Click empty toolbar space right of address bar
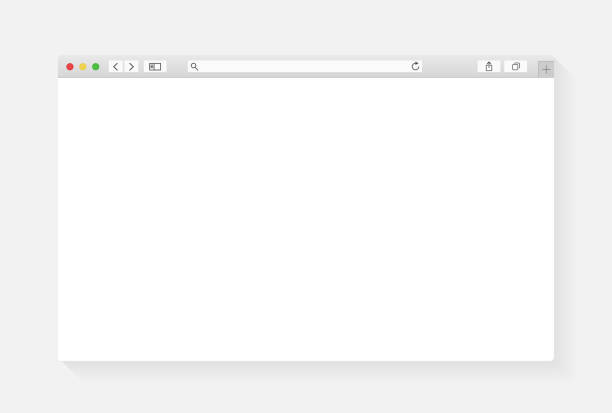 point(450,67)
